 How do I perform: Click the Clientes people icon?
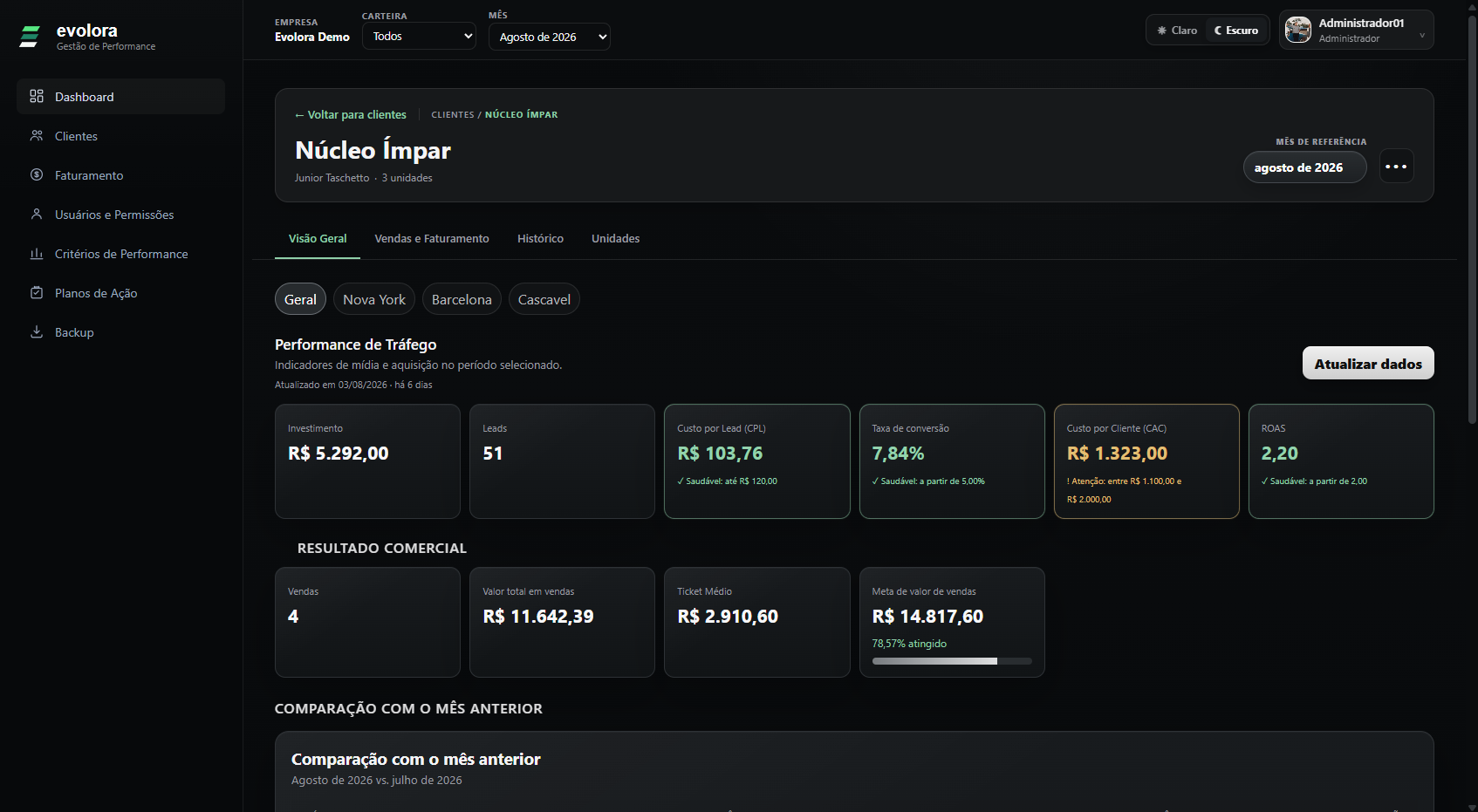coord(37,135)
